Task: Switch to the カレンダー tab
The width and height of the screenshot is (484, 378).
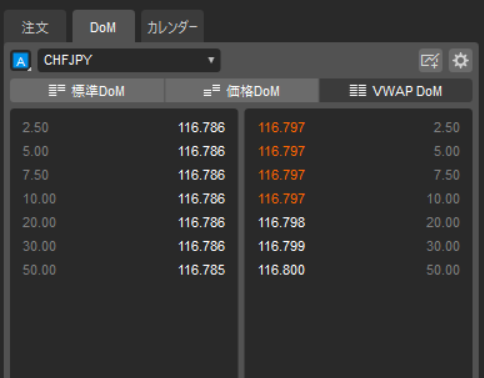Action: click(x=172, y=26)
